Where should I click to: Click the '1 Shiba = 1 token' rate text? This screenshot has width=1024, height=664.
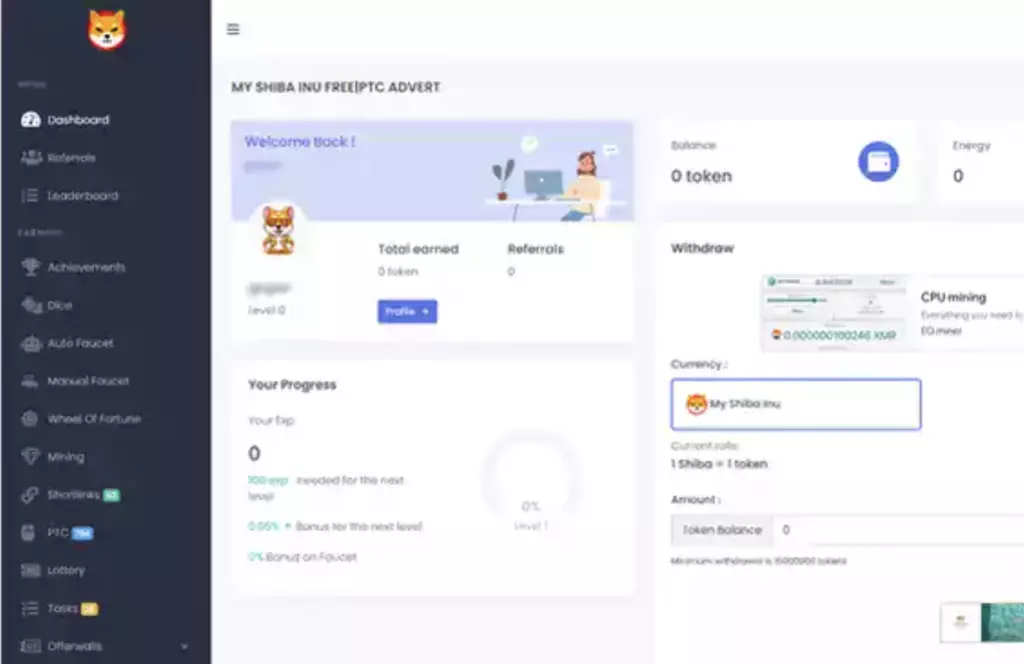[x=719, y=464]
